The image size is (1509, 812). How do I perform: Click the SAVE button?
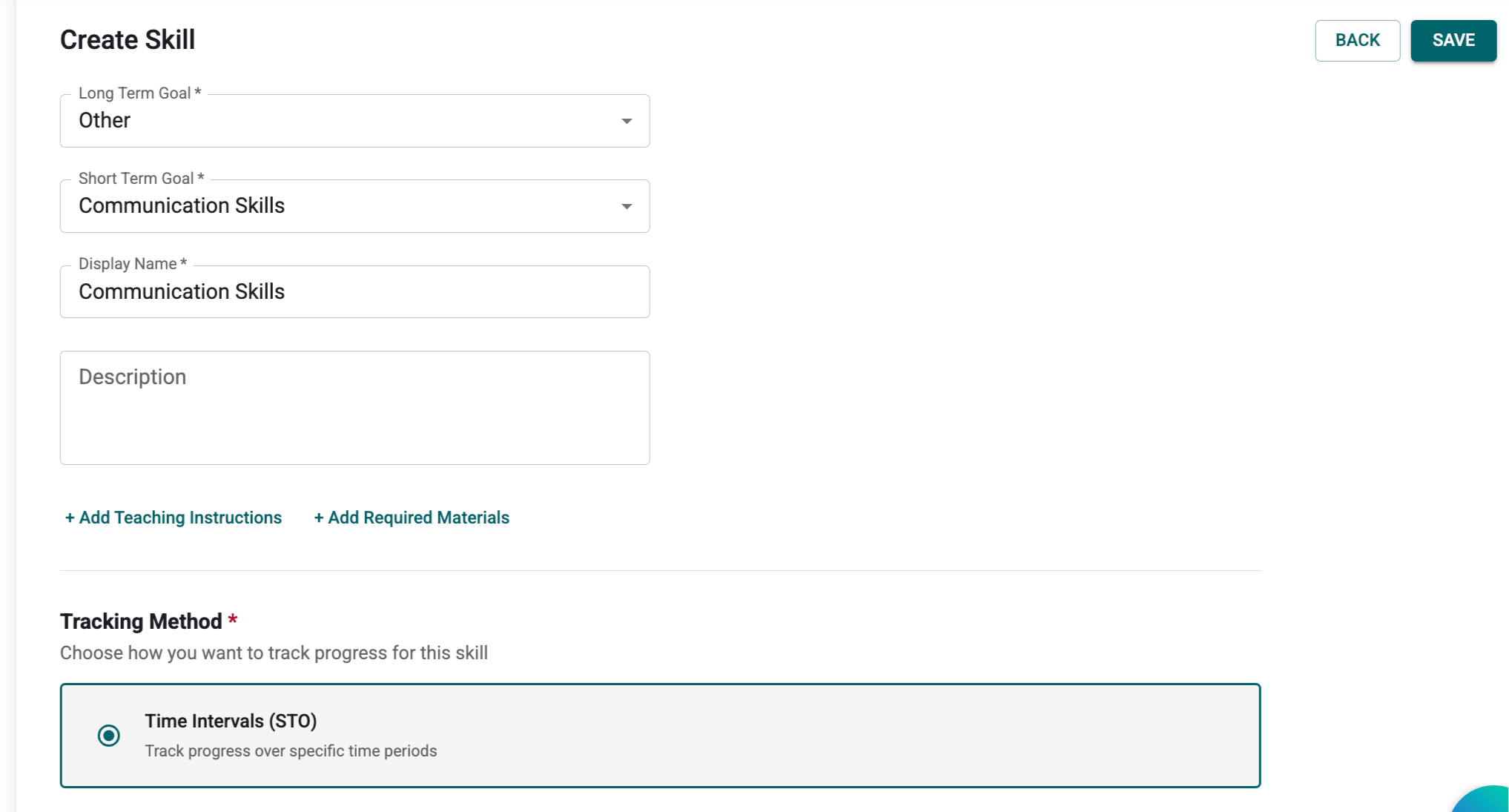point(1453,40)
